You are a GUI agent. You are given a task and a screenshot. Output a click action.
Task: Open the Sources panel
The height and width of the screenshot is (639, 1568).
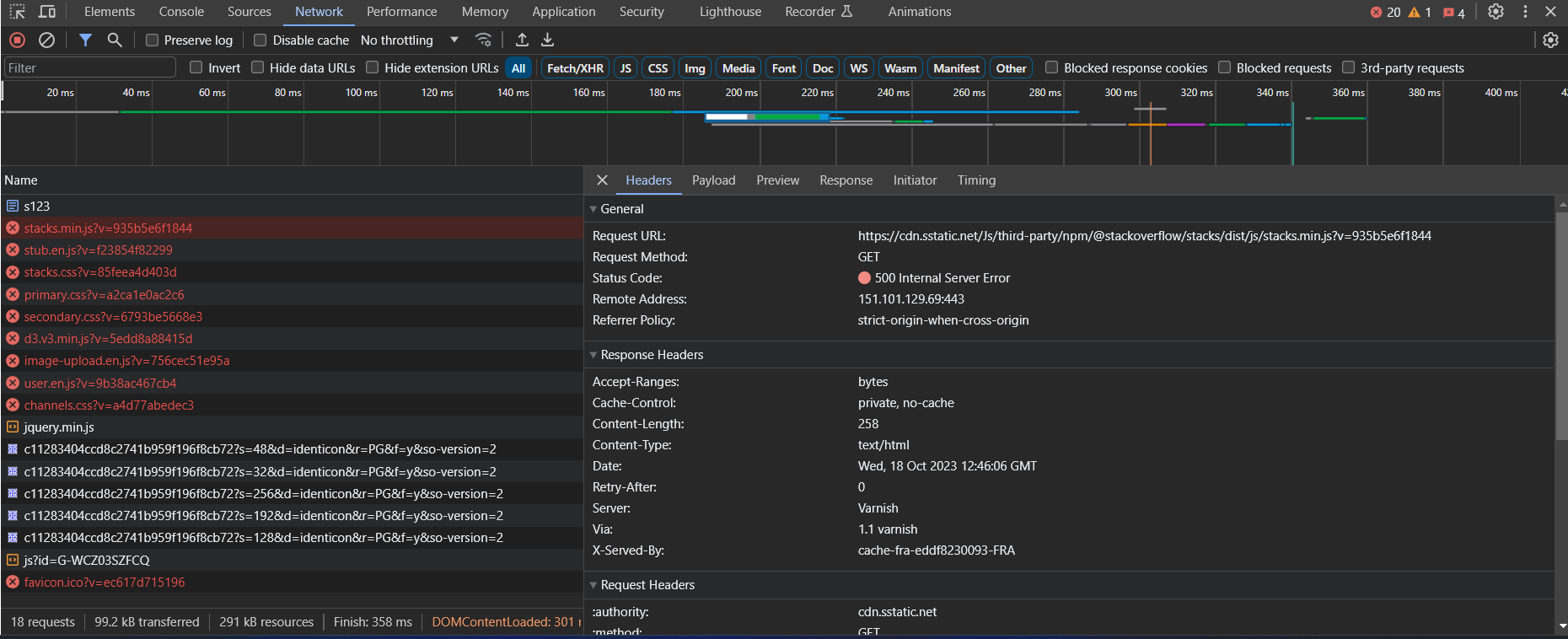250,12
